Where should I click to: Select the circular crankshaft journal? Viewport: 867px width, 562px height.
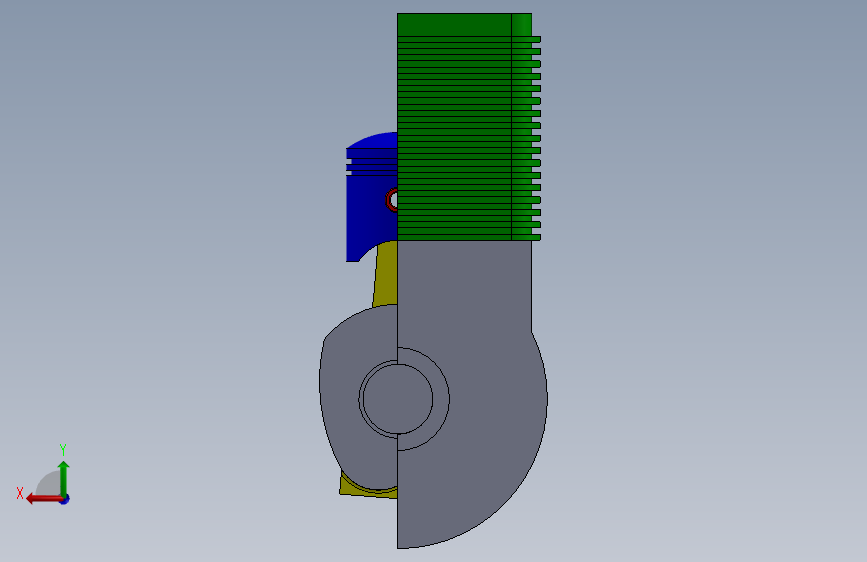pos(397,398)
